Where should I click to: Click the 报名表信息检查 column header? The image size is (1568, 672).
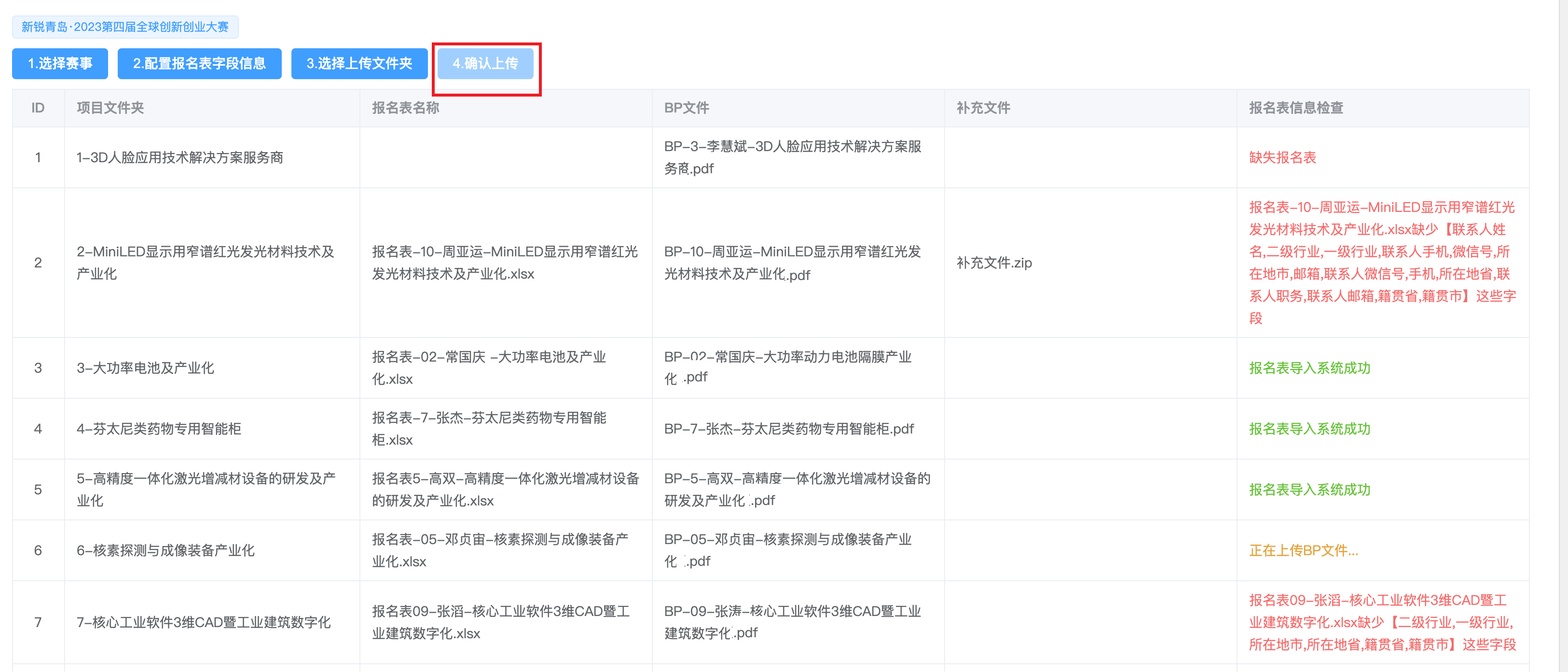[x=1295, y=108]
